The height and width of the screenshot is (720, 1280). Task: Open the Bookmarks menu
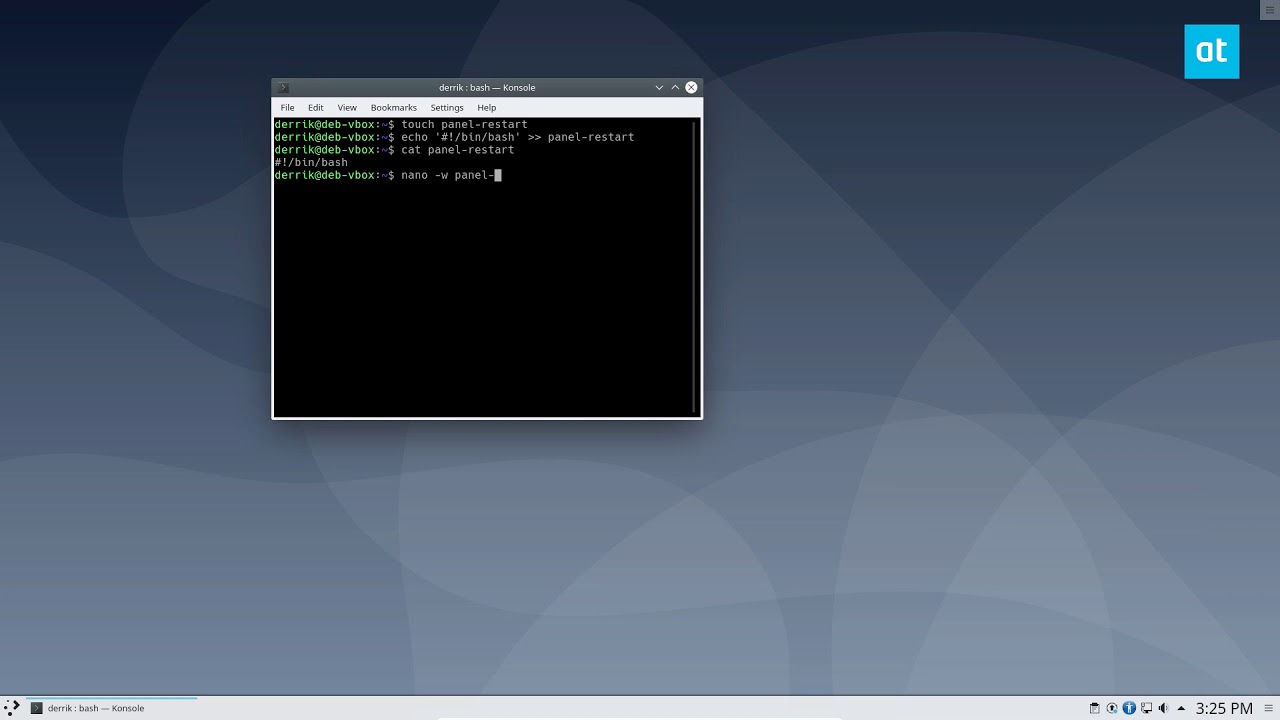tap(393, 107)
